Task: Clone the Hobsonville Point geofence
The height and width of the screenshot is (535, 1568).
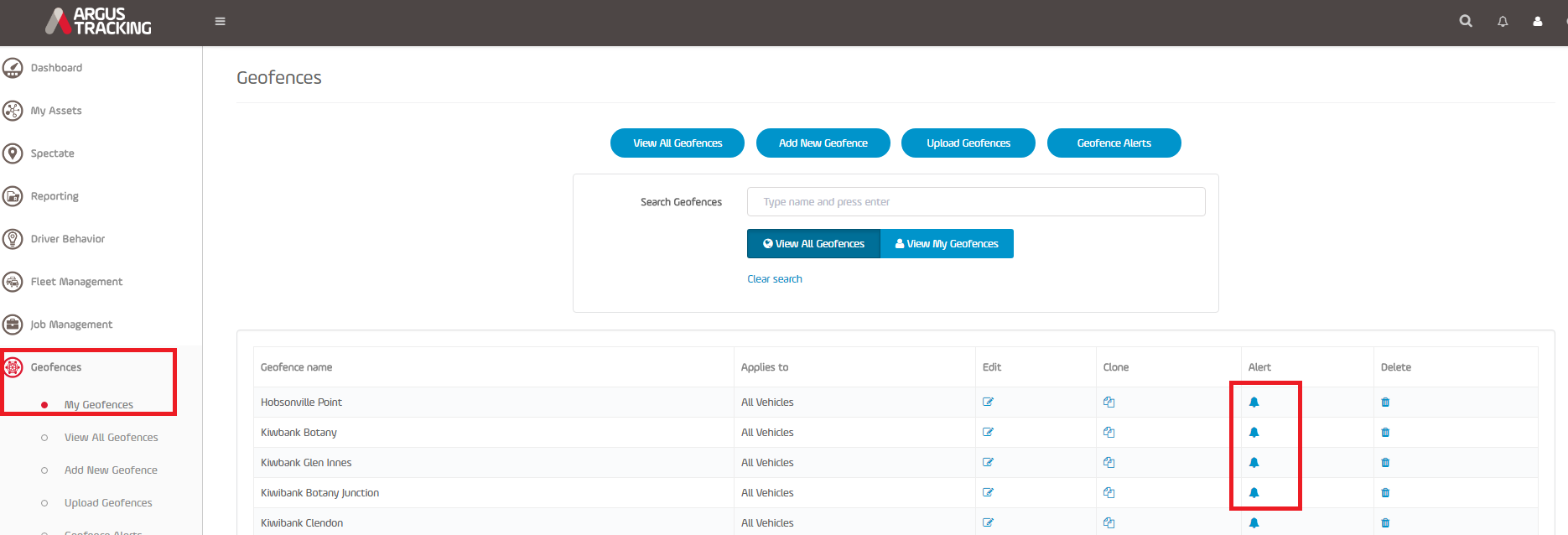Action: click(1109, 403)
